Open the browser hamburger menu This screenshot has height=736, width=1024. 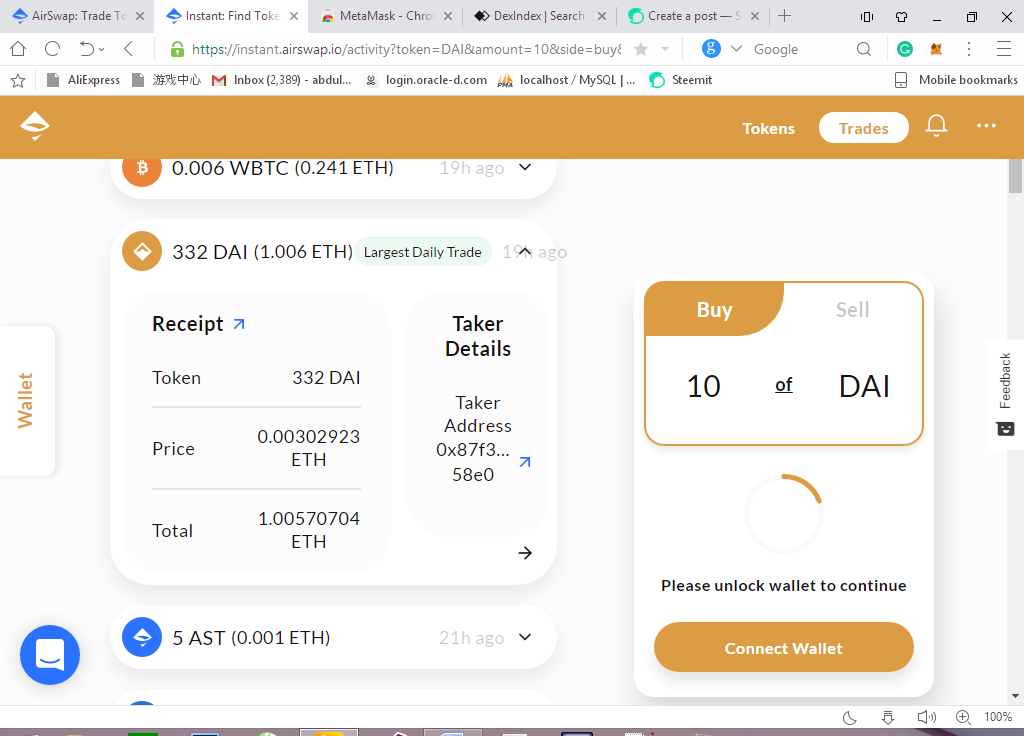[x=1004, y=49]
